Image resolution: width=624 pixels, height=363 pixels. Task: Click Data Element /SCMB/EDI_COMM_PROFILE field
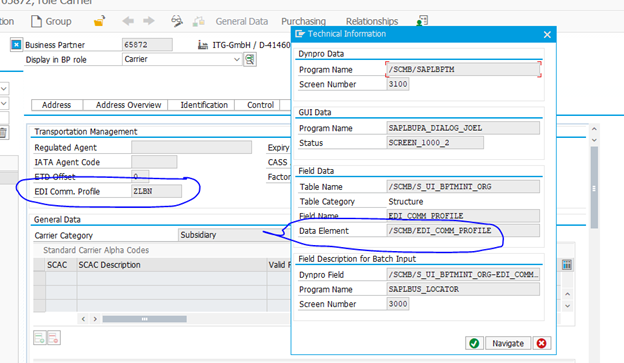pyautogui.click(x=463, y=231)
